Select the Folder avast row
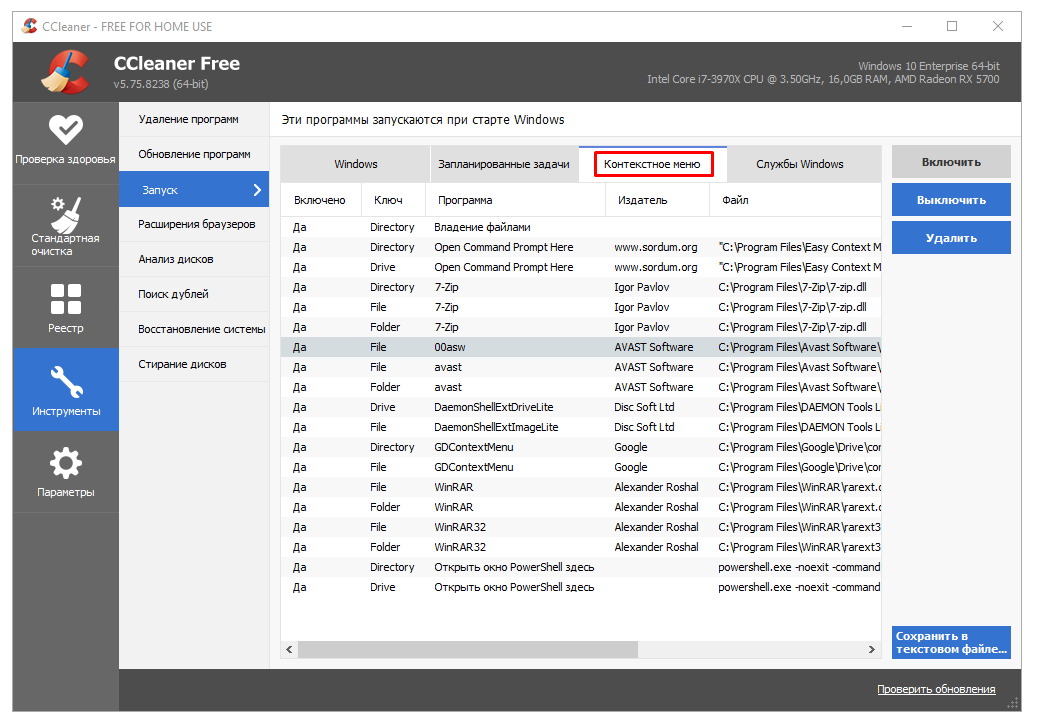 (581, 387)
